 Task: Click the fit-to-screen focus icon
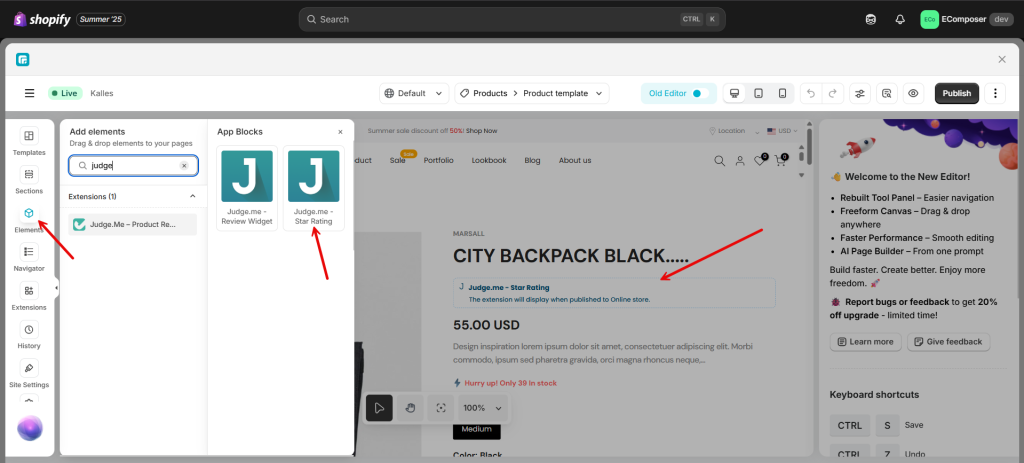click(441, 408)
